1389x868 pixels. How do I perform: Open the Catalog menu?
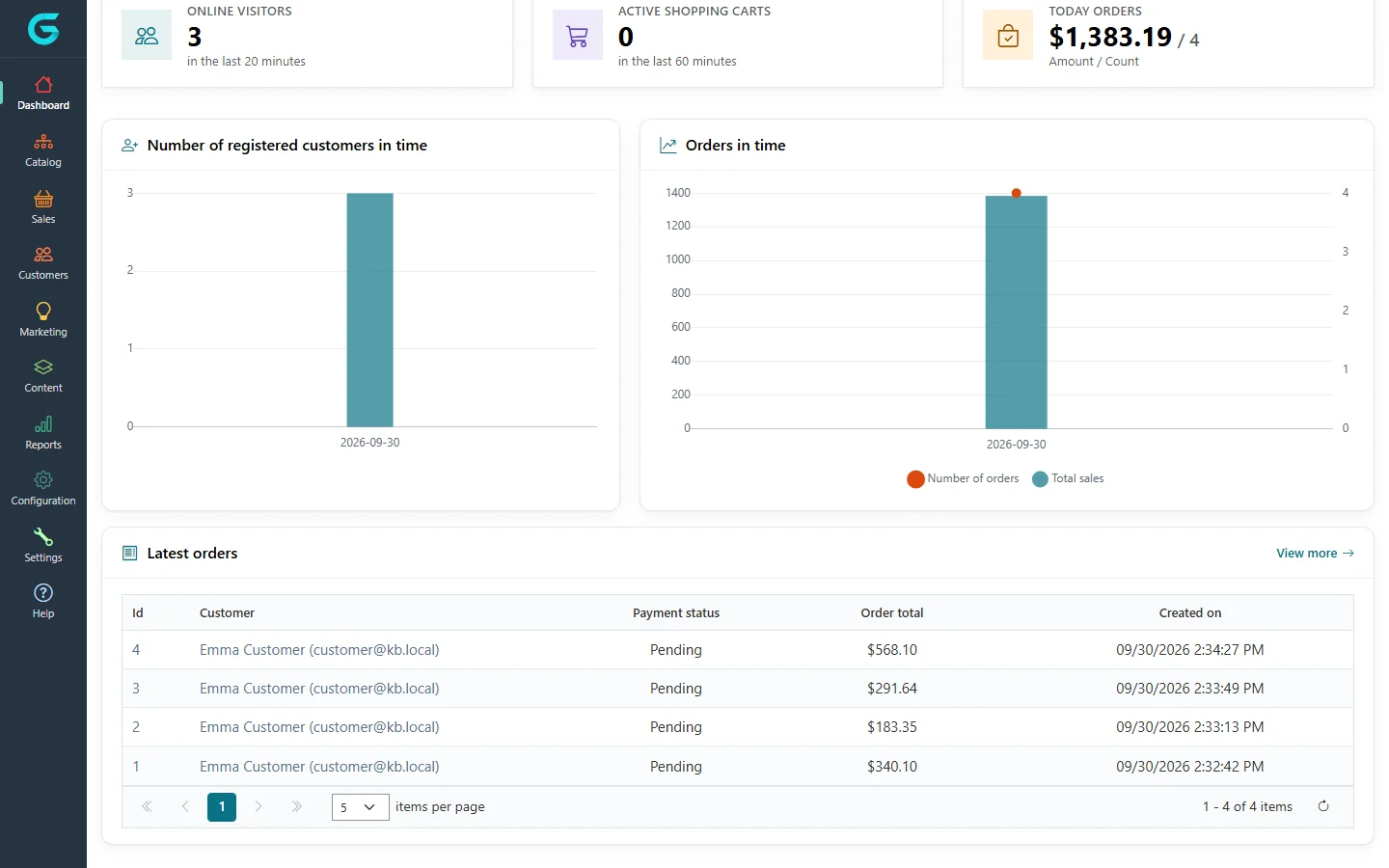coord(43,150)
